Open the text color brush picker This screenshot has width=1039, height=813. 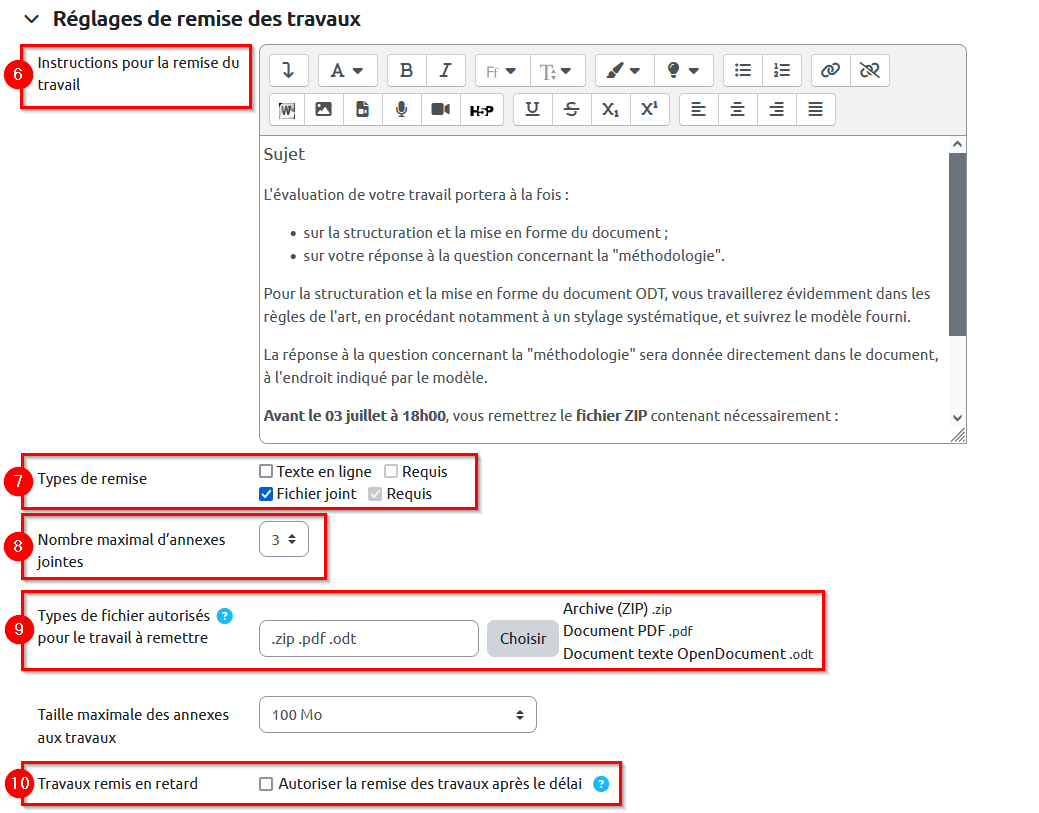[x=624, y=70]
